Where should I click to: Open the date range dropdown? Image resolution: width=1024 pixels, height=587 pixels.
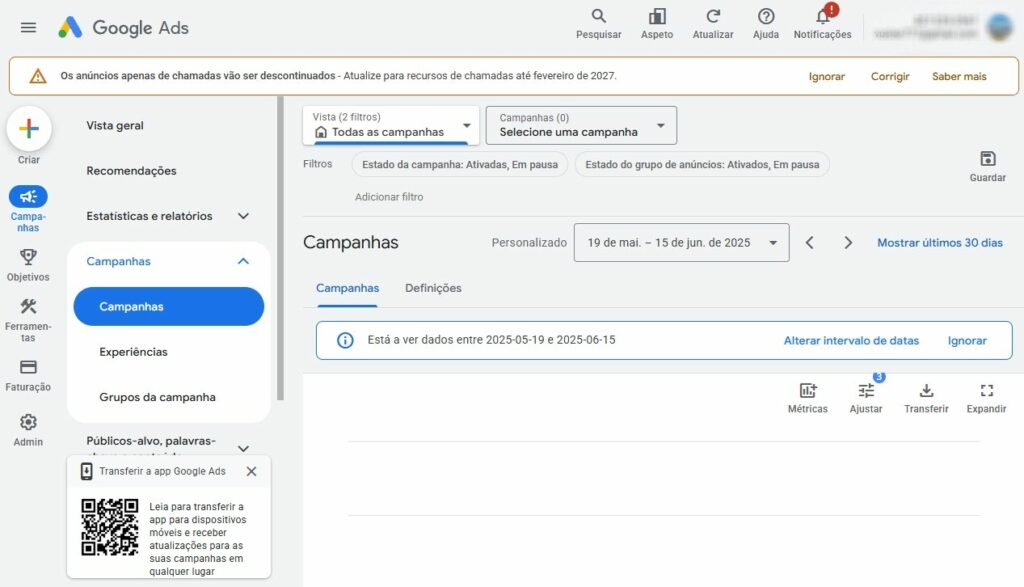pos(681,242)
